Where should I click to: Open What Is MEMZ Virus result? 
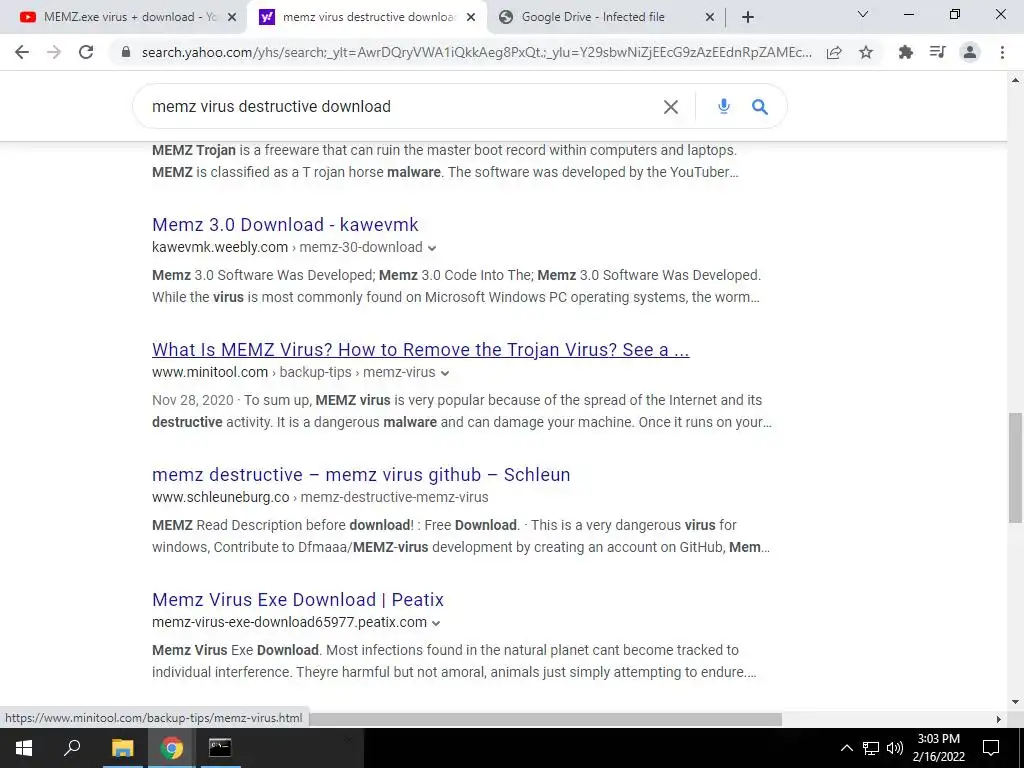pos(421,350)
